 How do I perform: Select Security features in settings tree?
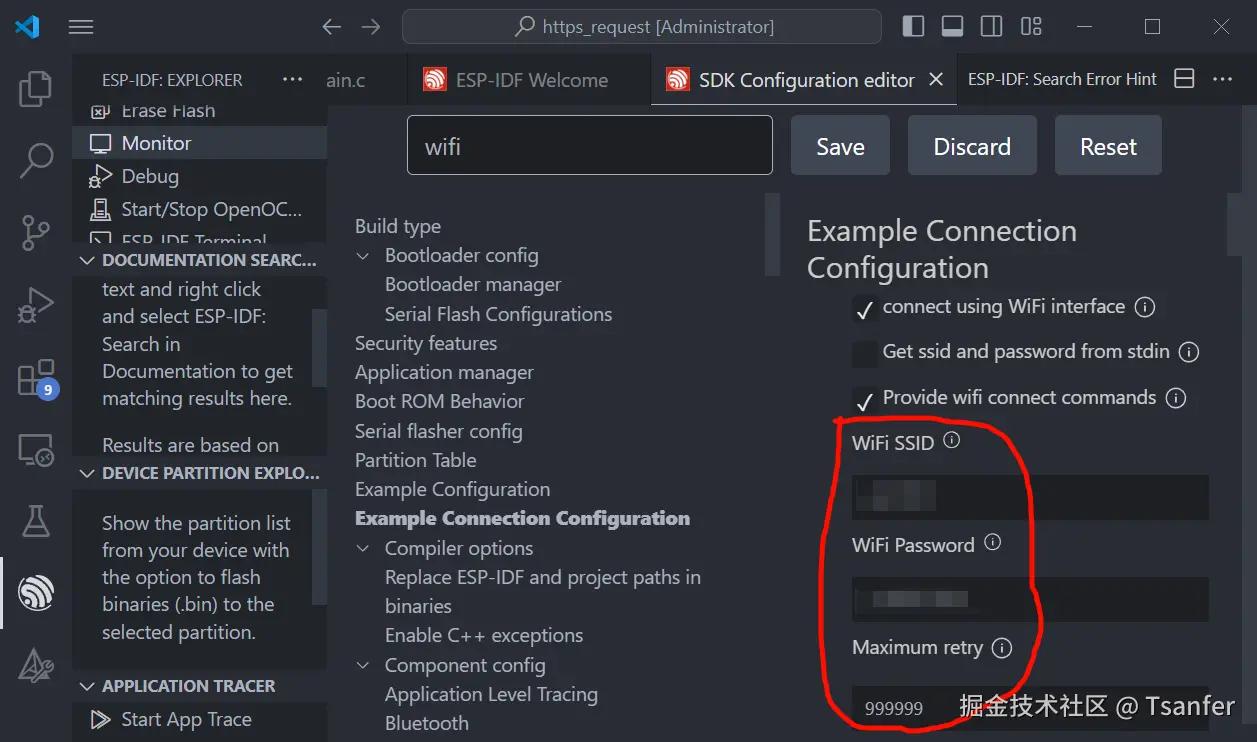coord(426,343)
